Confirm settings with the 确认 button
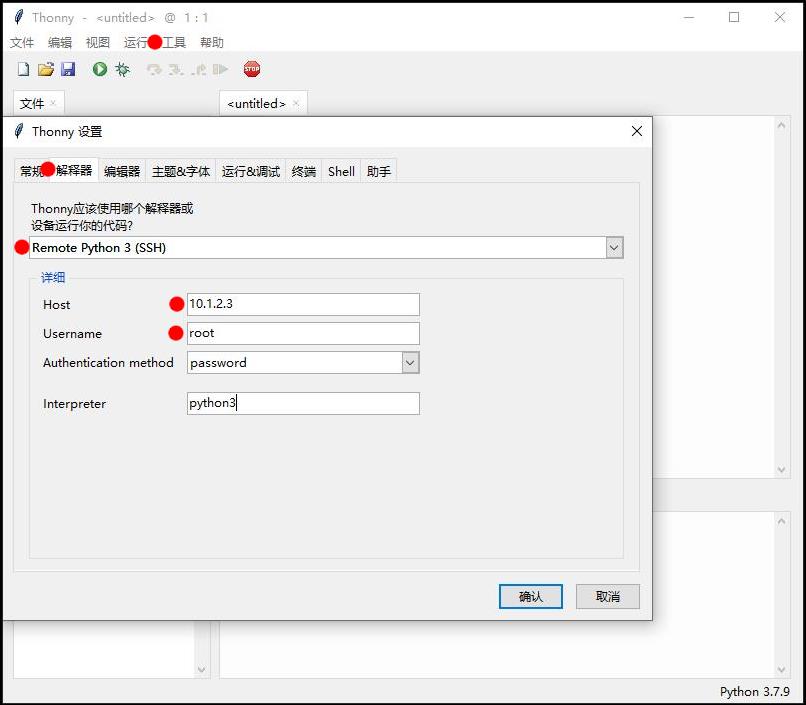This screenshot has height=705, width=806. coord(530,597)
